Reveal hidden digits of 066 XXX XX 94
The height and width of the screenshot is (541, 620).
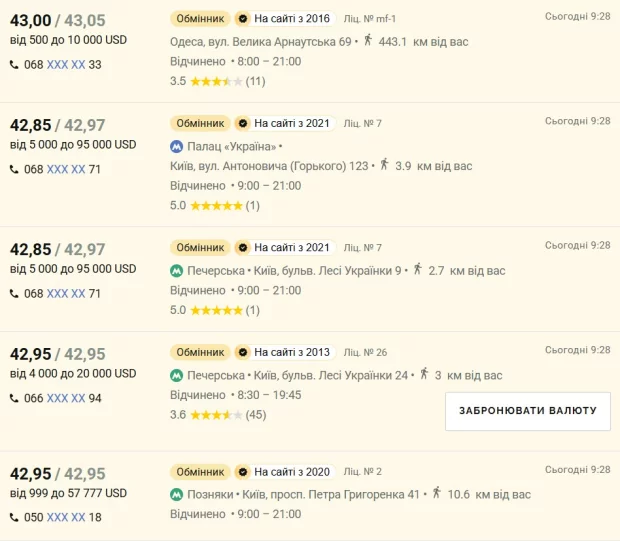[66, 398]
